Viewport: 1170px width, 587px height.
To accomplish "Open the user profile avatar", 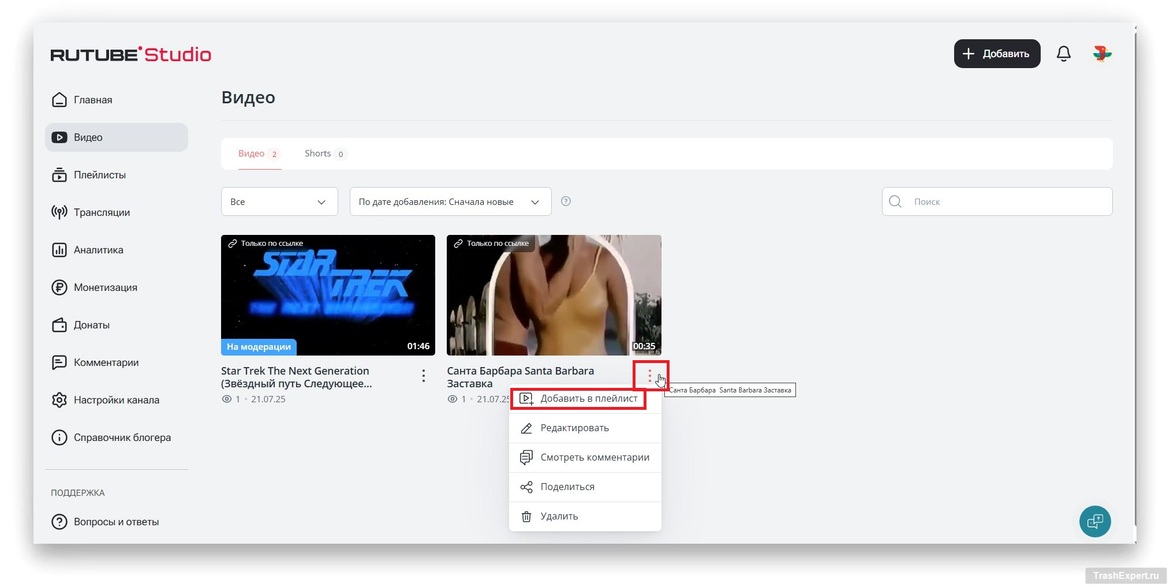I will tap(1102, 54).
